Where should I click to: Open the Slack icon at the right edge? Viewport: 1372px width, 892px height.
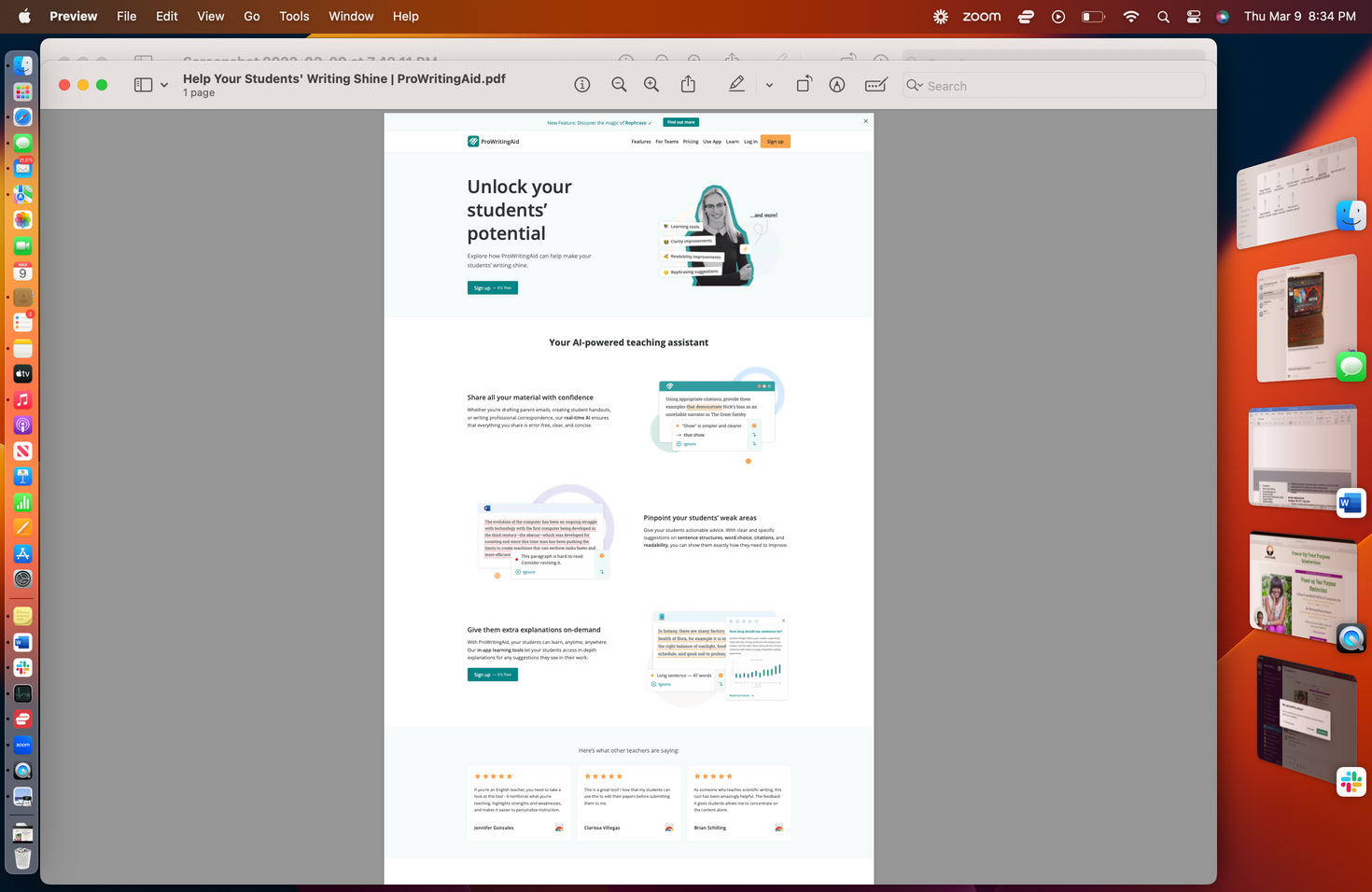coord(1351,782)
